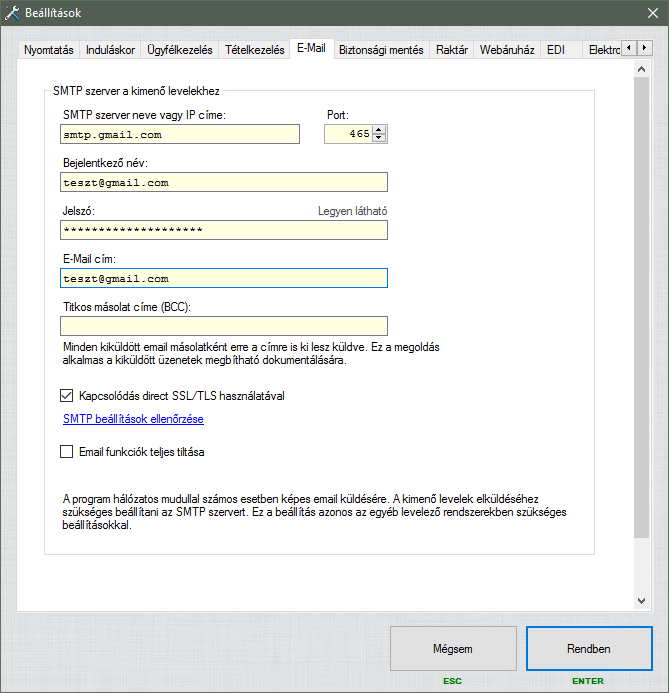Confirm settings with the Rendben button
669x693 pixels.
(589, 648)
